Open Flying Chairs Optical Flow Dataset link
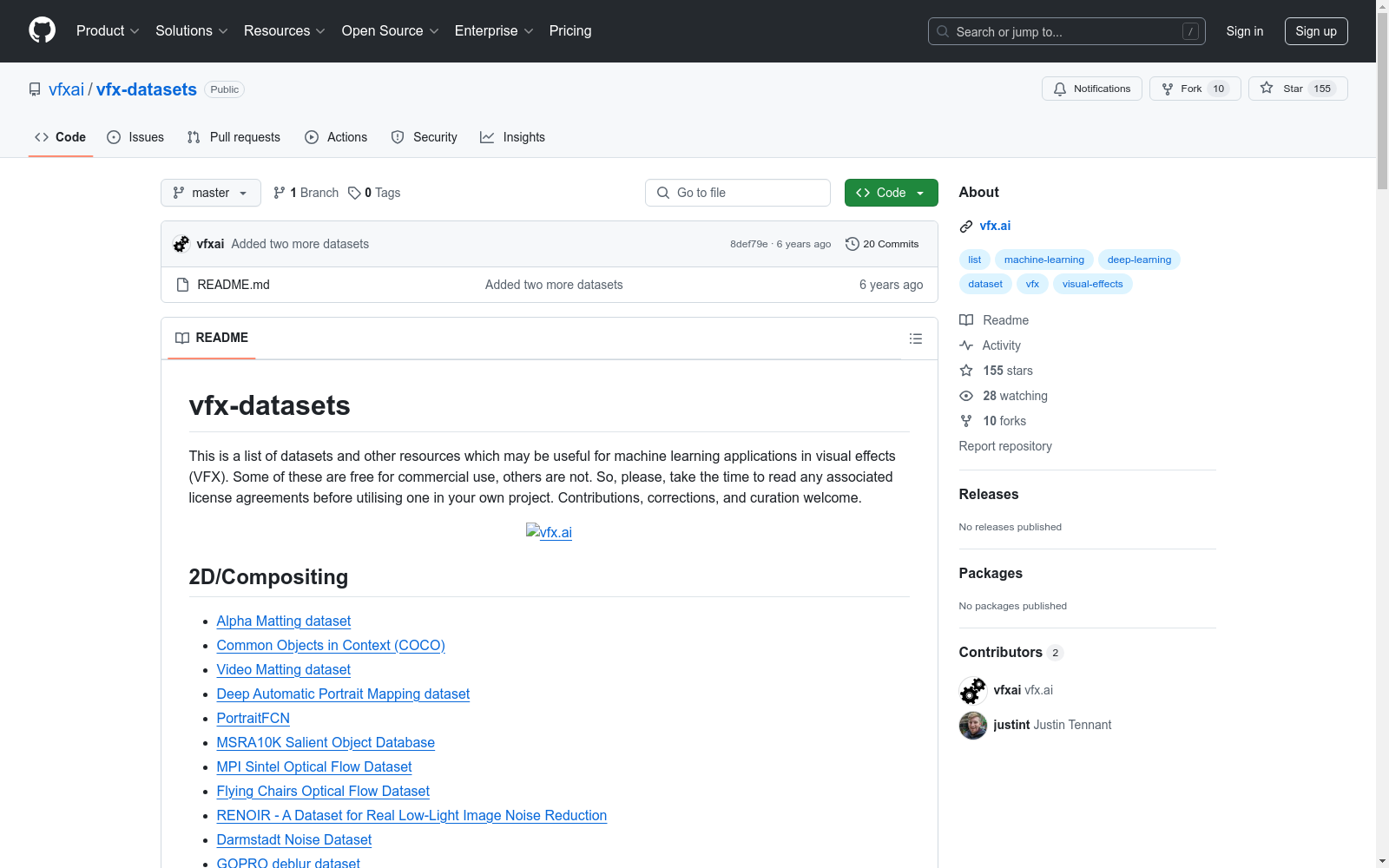 pos(323,792)
